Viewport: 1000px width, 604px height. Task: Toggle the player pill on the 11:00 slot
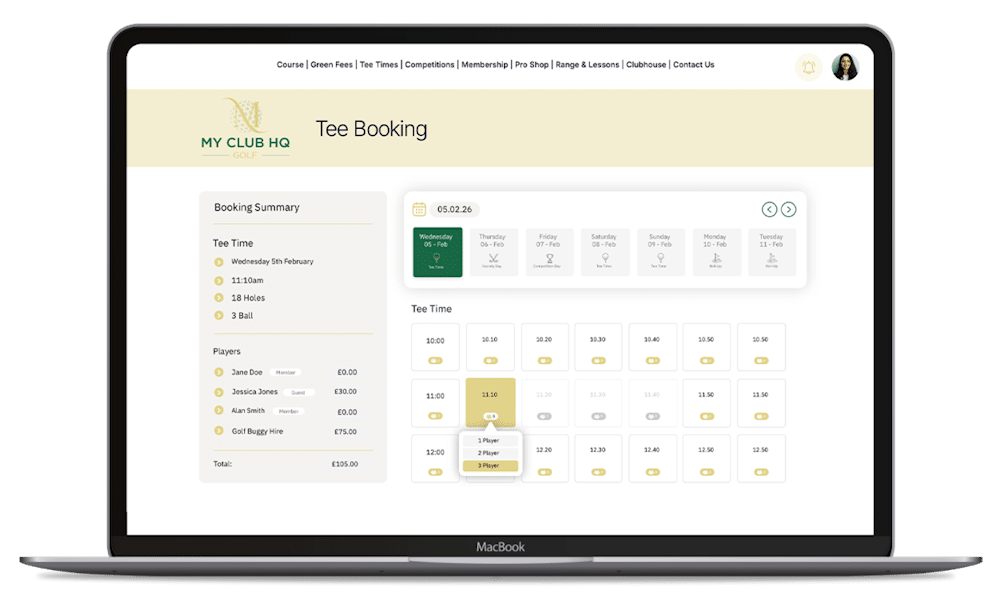click(x=435, y=416)
